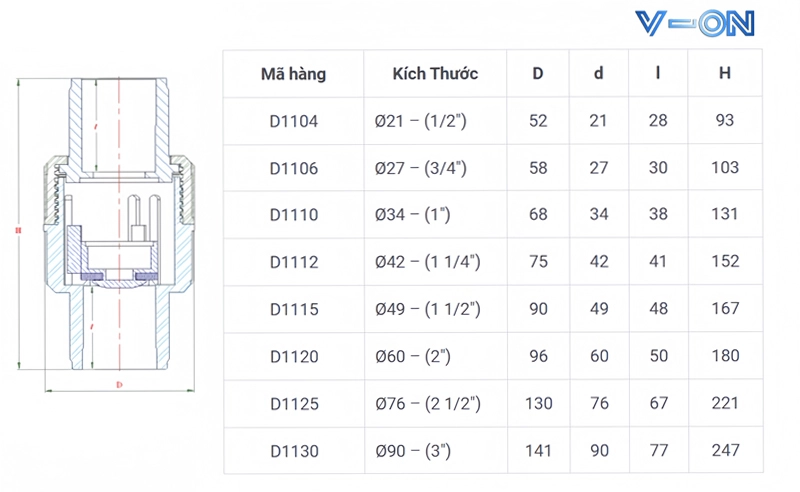Click D value 130 for D1125
Image resolution: width=800 pixels, height=492 pixels.
[539, 404]
